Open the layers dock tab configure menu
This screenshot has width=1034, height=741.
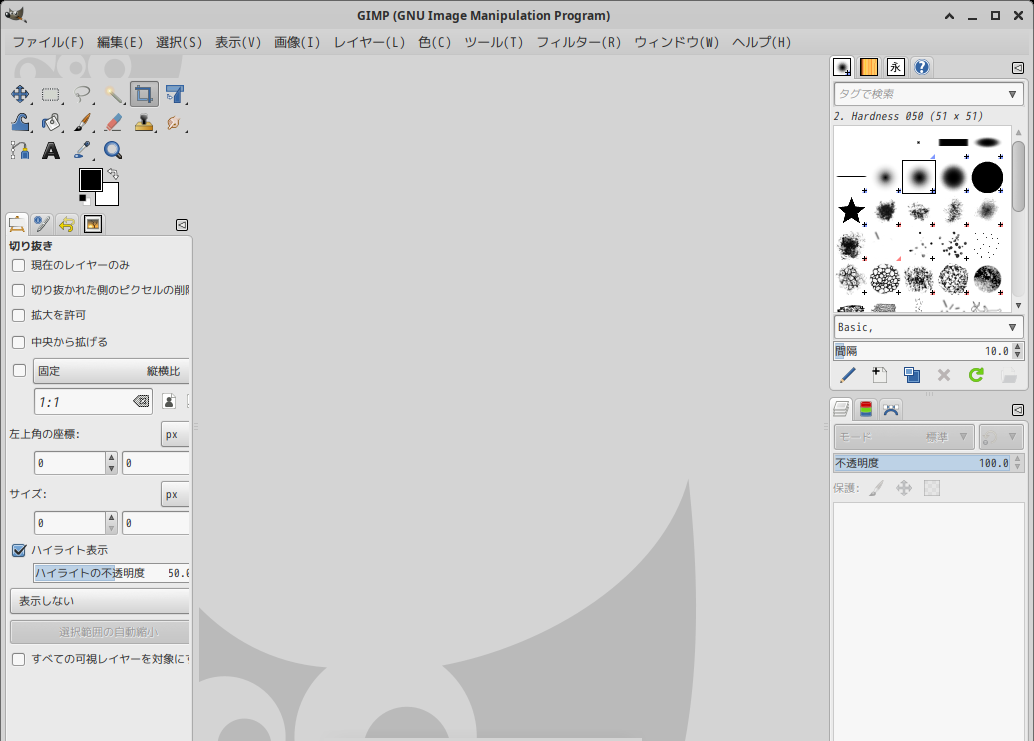click(1018, 410)
